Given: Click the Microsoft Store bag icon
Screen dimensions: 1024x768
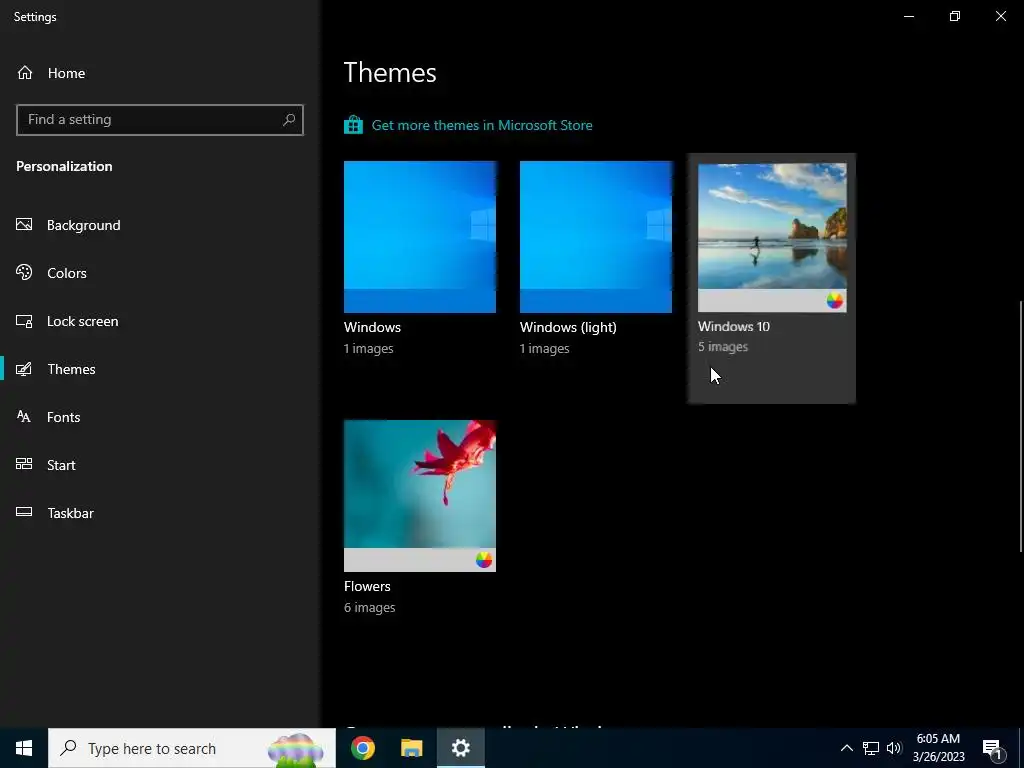Looking at the screenshot, I should point(353,125).
